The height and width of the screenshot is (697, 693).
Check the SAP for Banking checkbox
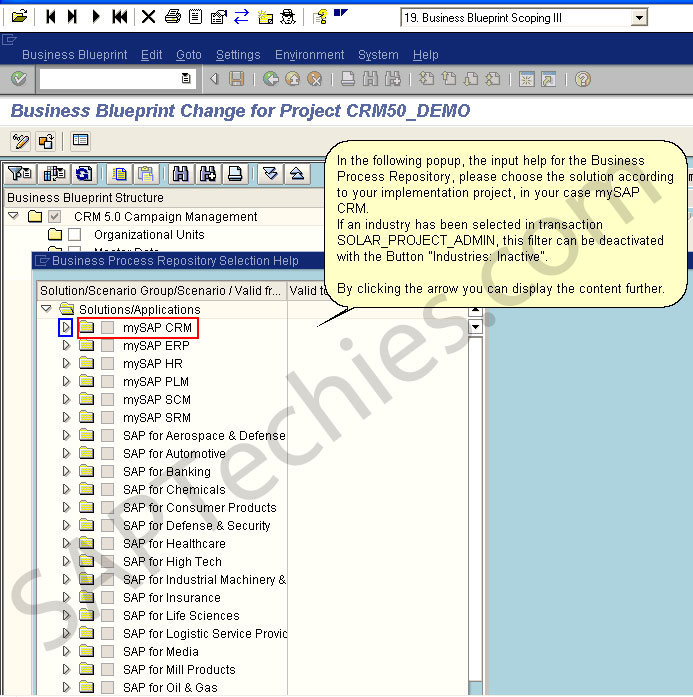(x=107, y=472)
